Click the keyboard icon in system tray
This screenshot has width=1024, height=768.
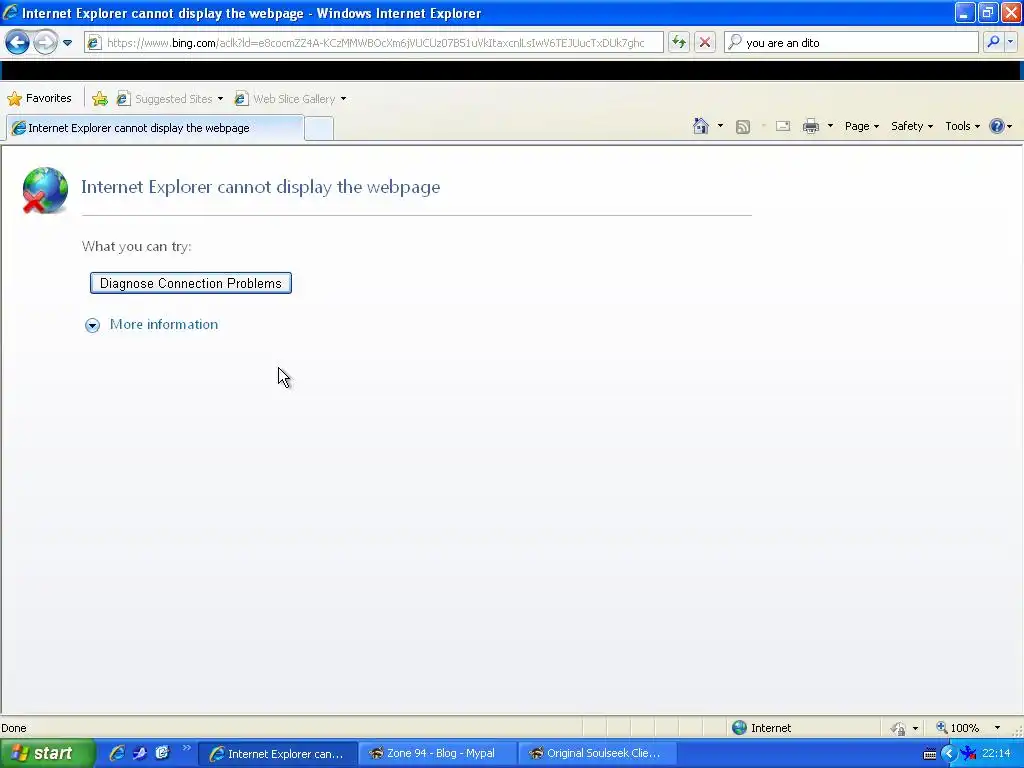(929, 754)
